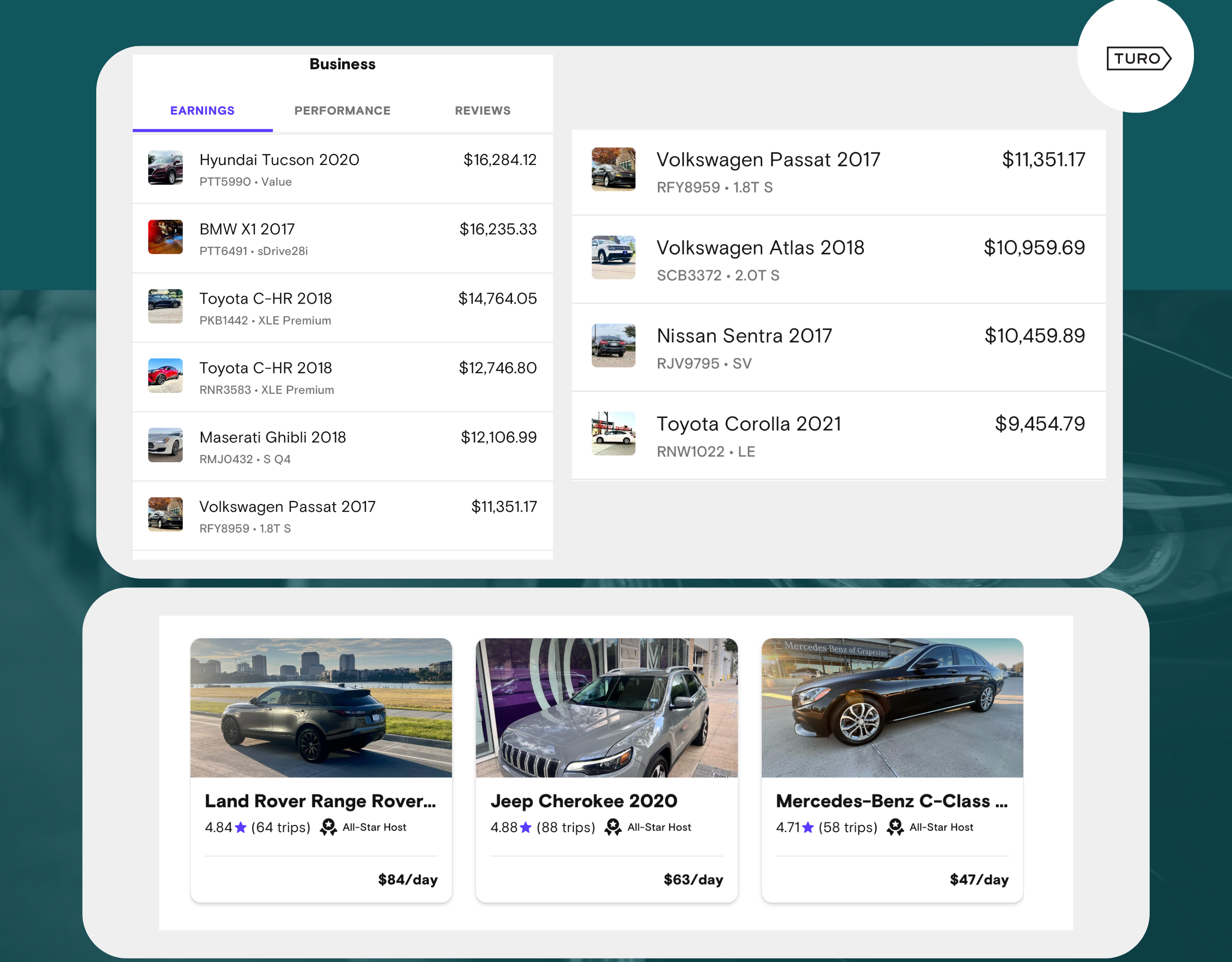This screenshot has width=1232, height=962.
Task: Open the Reviews tab
Action: click(482, 111)
